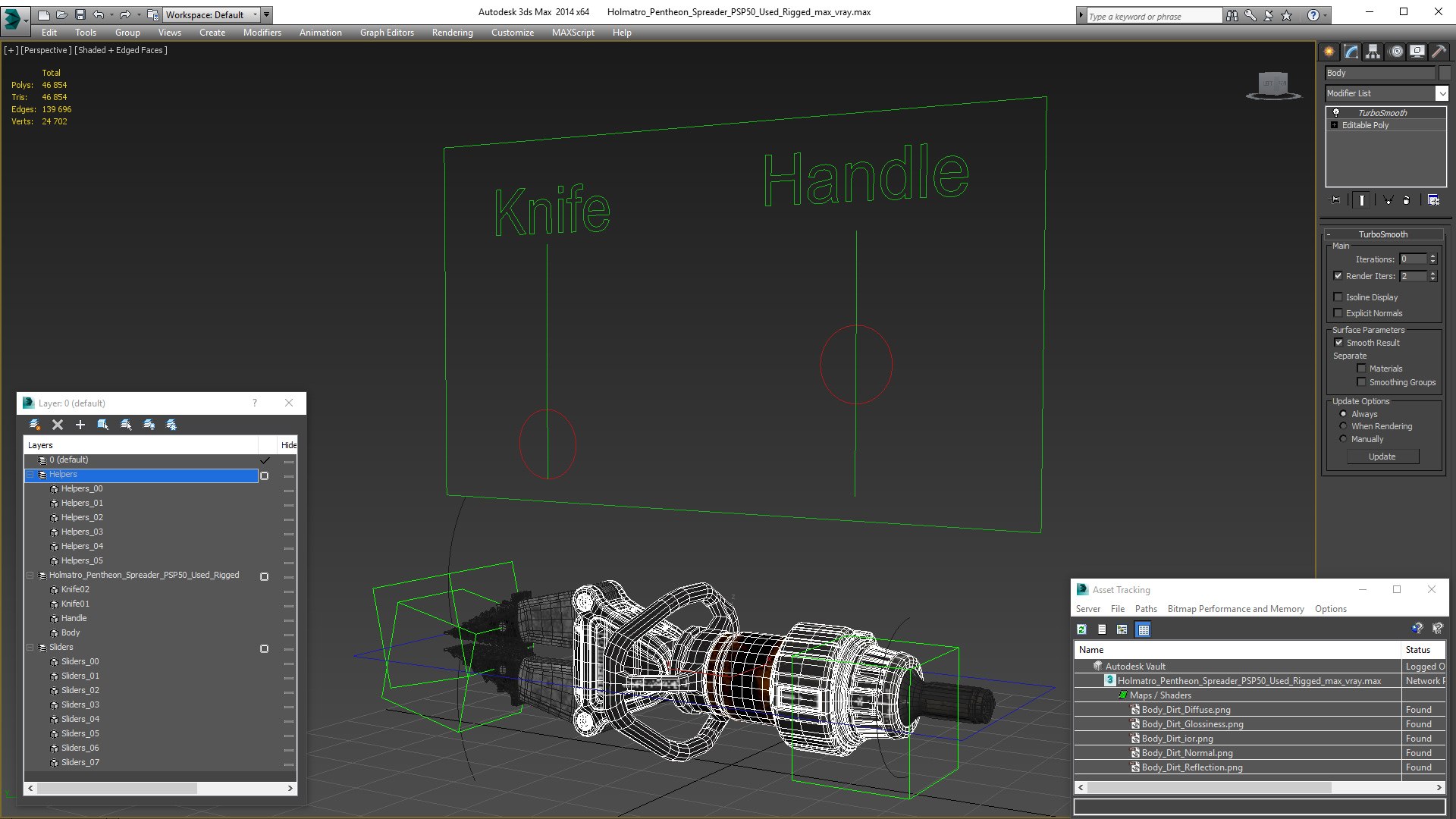
Task: Switch to the Create command panel tab
Action: pyautogui.click(x=1329, y=52)
